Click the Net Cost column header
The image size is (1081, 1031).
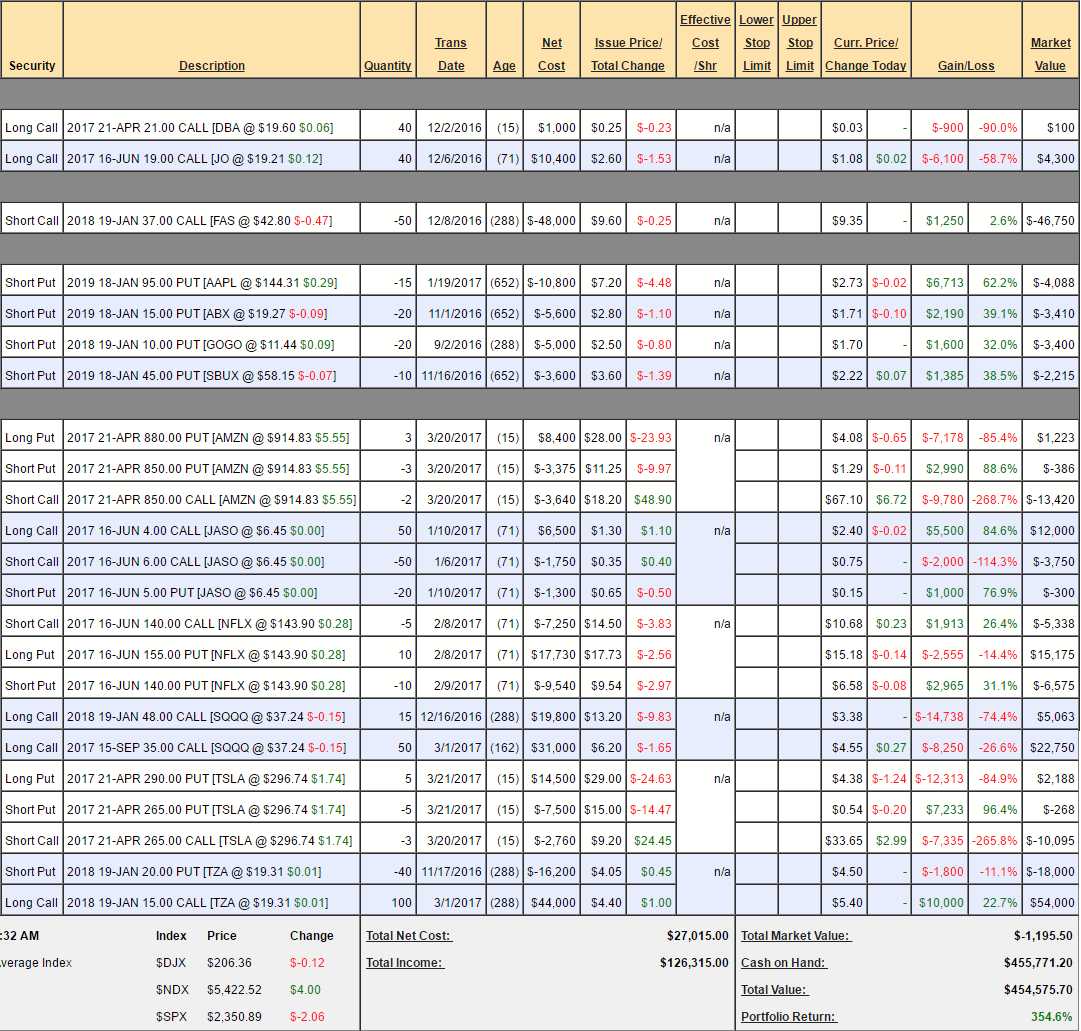pyautogui.click(x=552, y=54)
